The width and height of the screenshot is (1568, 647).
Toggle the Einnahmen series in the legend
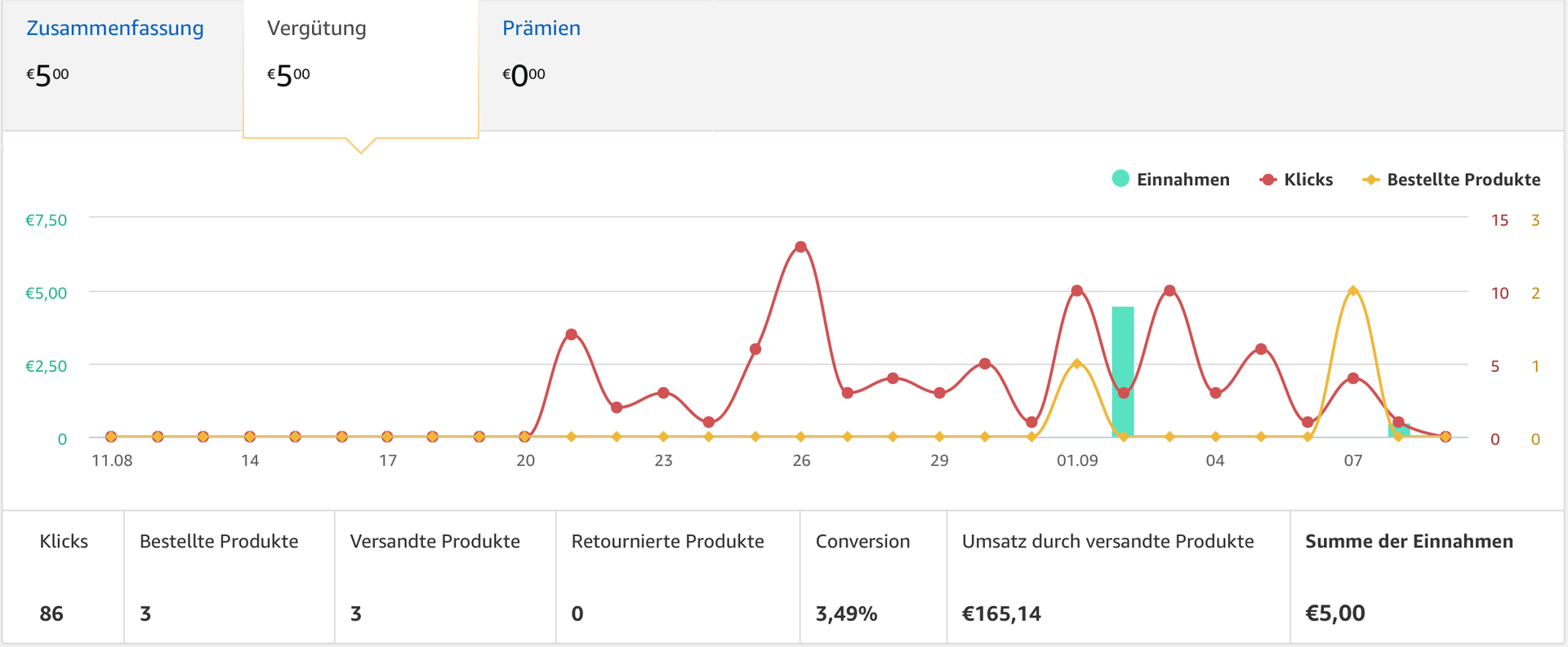[x=1170, y=180]
